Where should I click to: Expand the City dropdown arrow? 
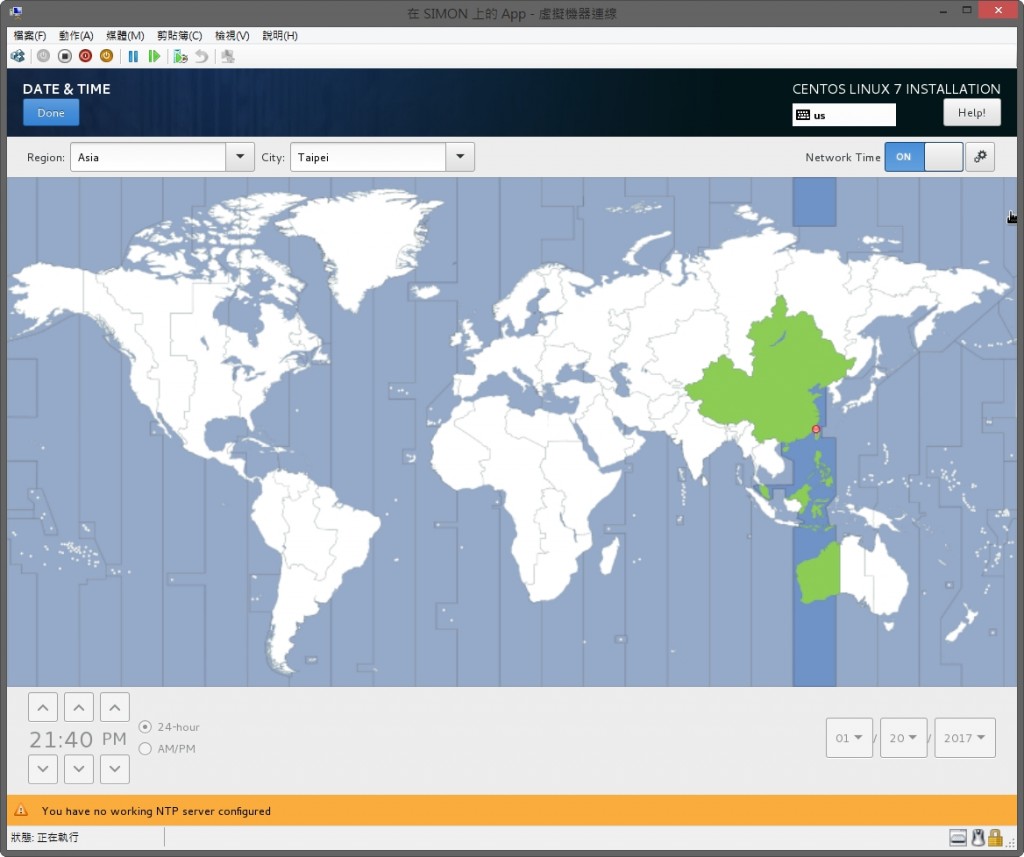(460, 157)
